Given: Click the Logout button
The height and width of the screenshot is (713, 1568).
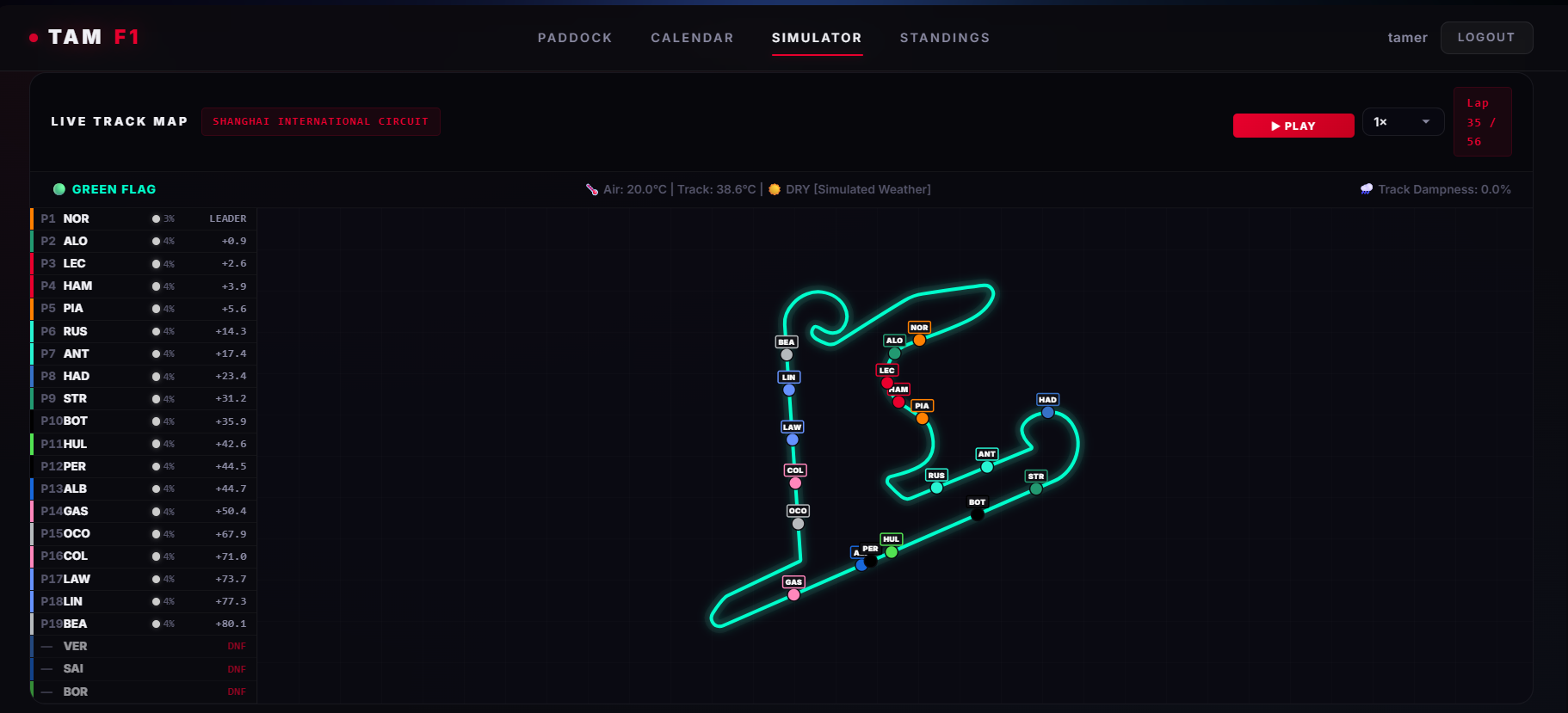Looking at the screenshot, I should click(1486, 38).
